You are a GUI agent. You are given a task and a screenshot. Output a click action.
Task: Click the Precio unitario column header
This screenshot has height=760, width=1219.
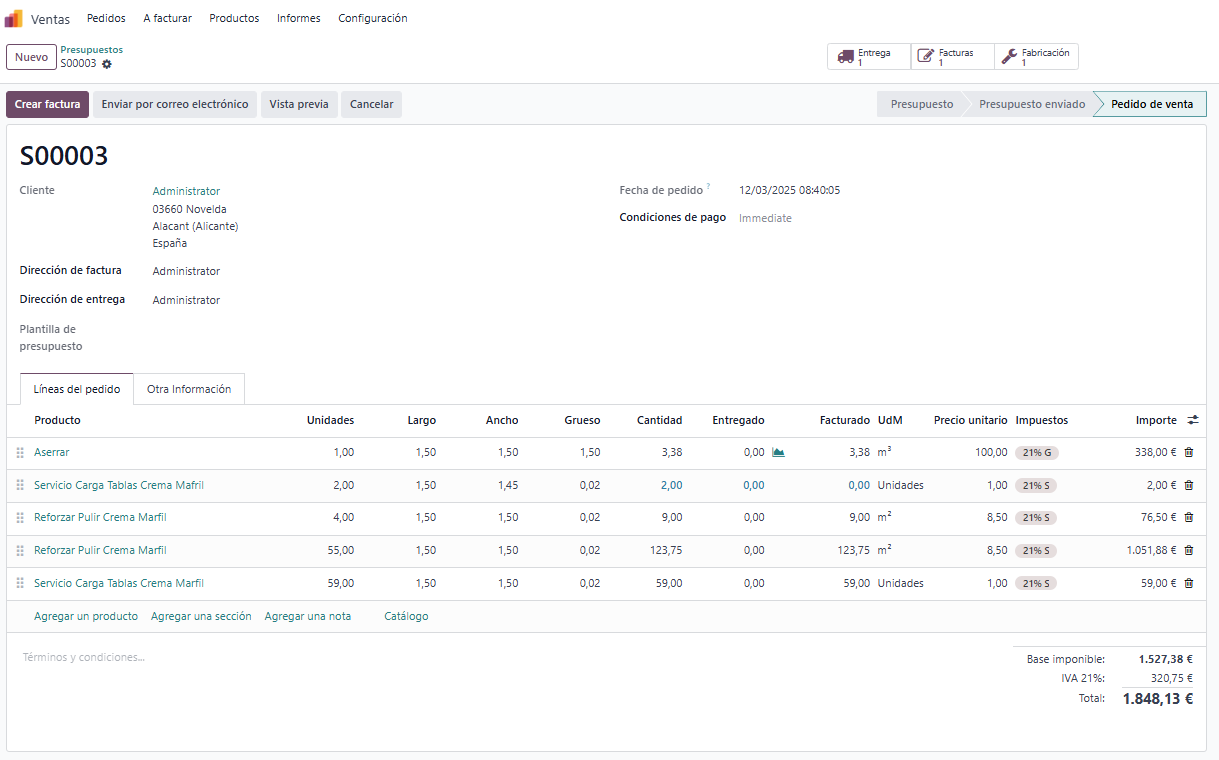tap(970, 420)
